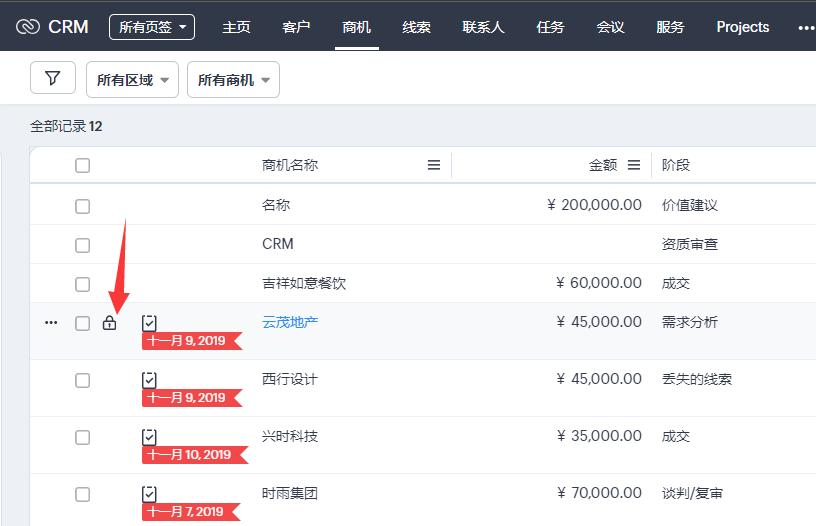816x526 pixels.
Task: Open the three-dot menu for 云茂地产 row
Action: tap(51, 323)
